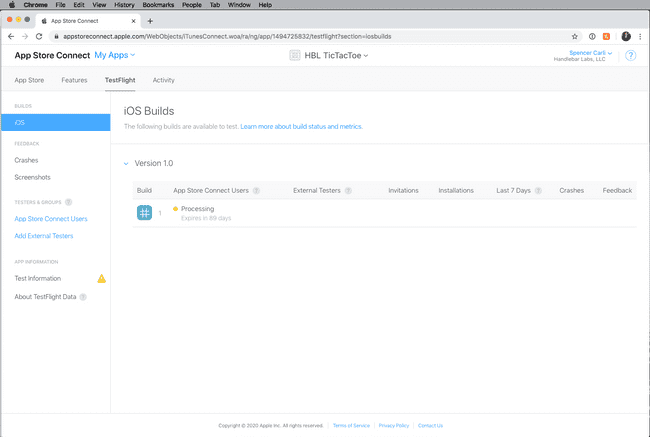
Task: Bookmark page with the star icon
Action: [x=575, y=36]
